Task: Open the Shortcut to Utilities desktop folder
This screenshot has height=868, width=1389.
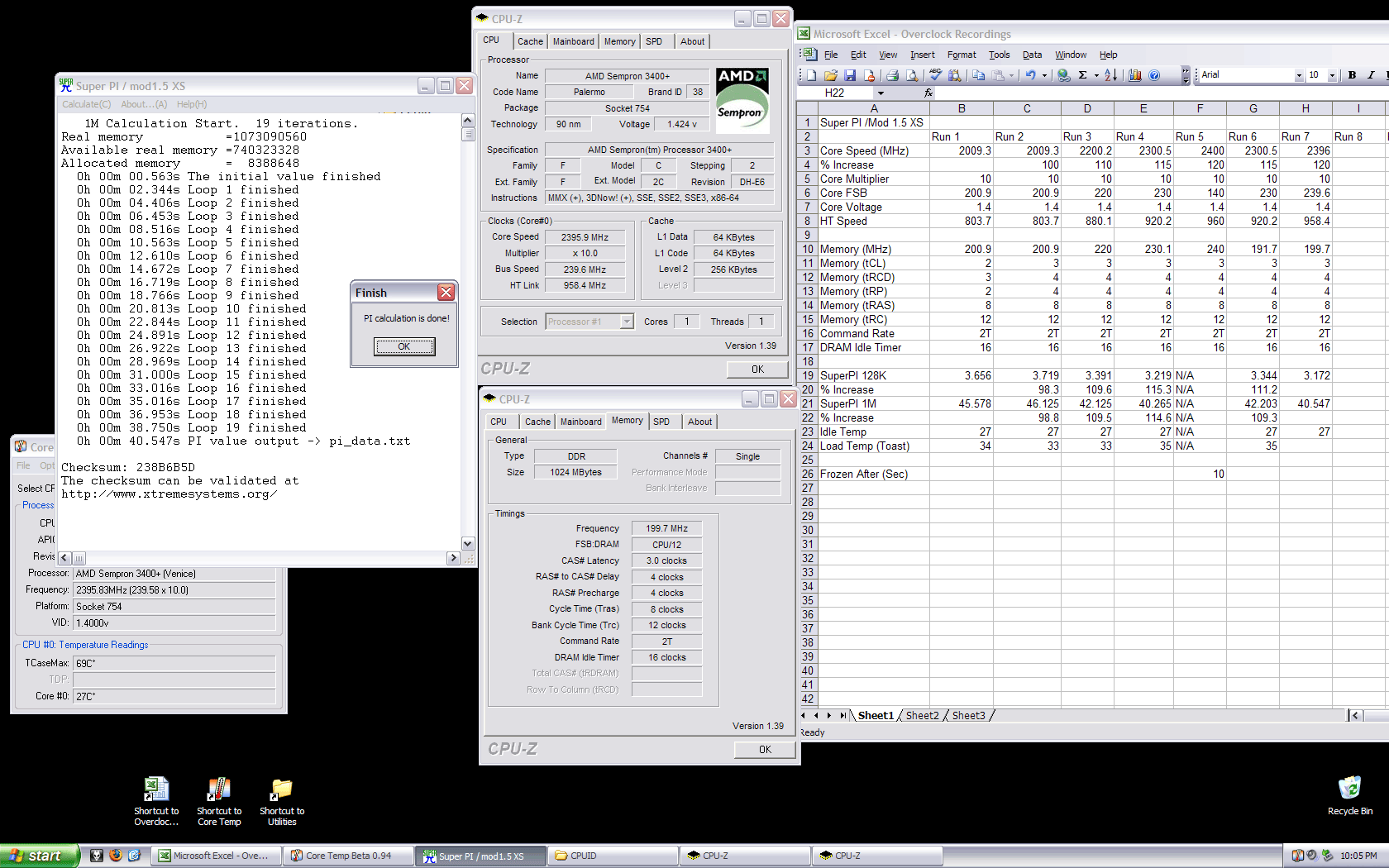Action: point(282,802)
